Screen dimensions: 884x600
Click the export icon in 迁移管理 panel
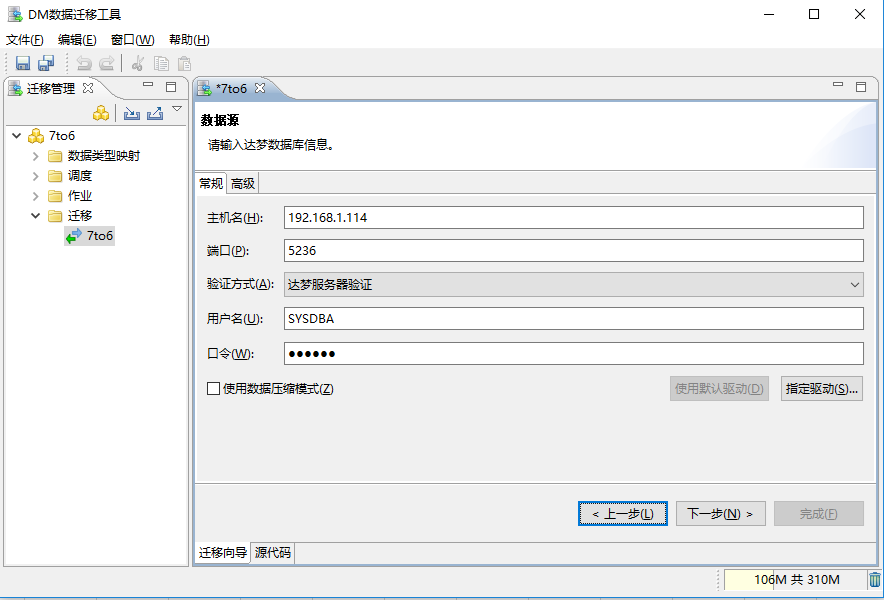(155, 113)
